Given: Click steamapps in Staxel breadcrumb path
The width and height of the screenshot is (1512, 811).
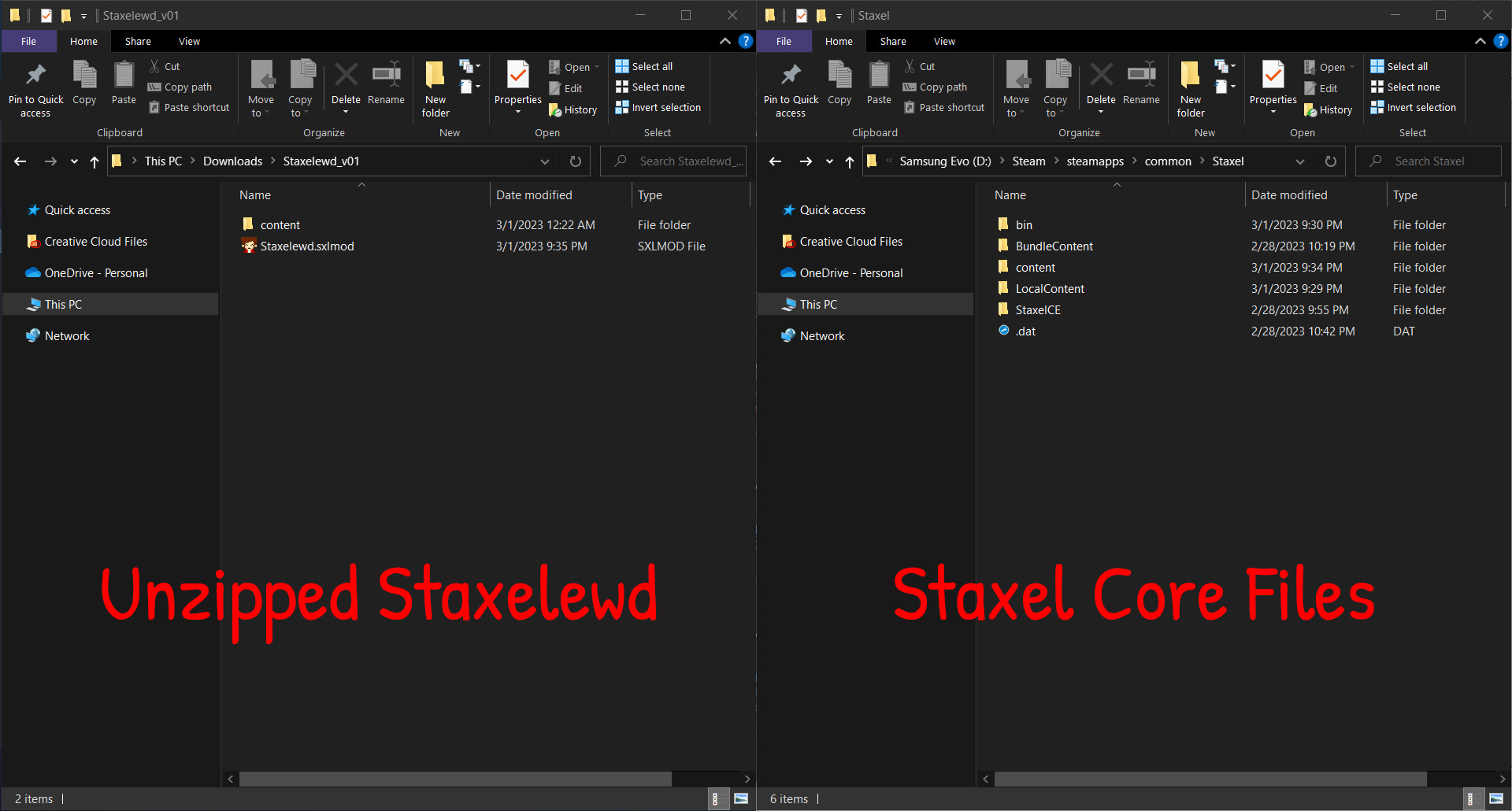Looking at the screenshot, I should 1095,161.
